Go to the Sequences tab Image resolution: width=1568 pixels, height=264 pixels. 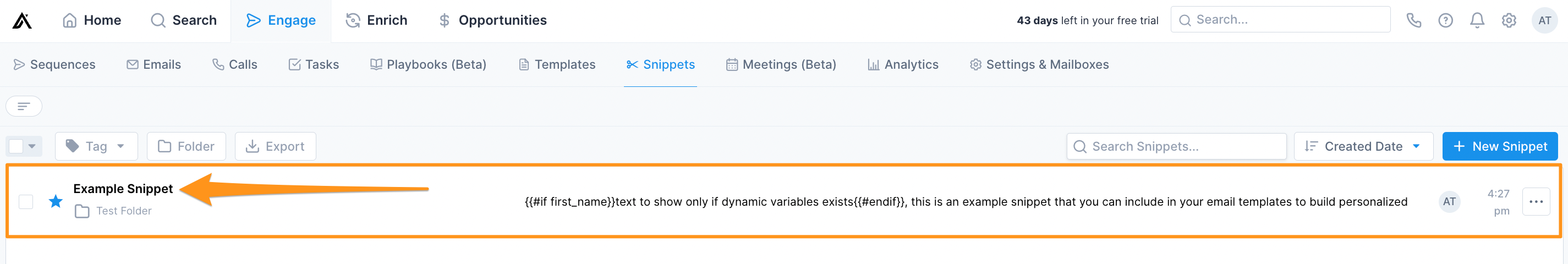click(x=54, y=64)
